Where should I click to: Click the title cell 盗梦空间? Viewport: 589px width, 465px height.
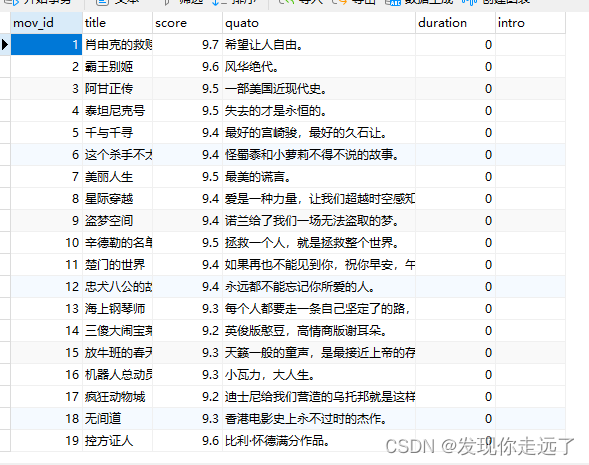click(x=118, y=221)
